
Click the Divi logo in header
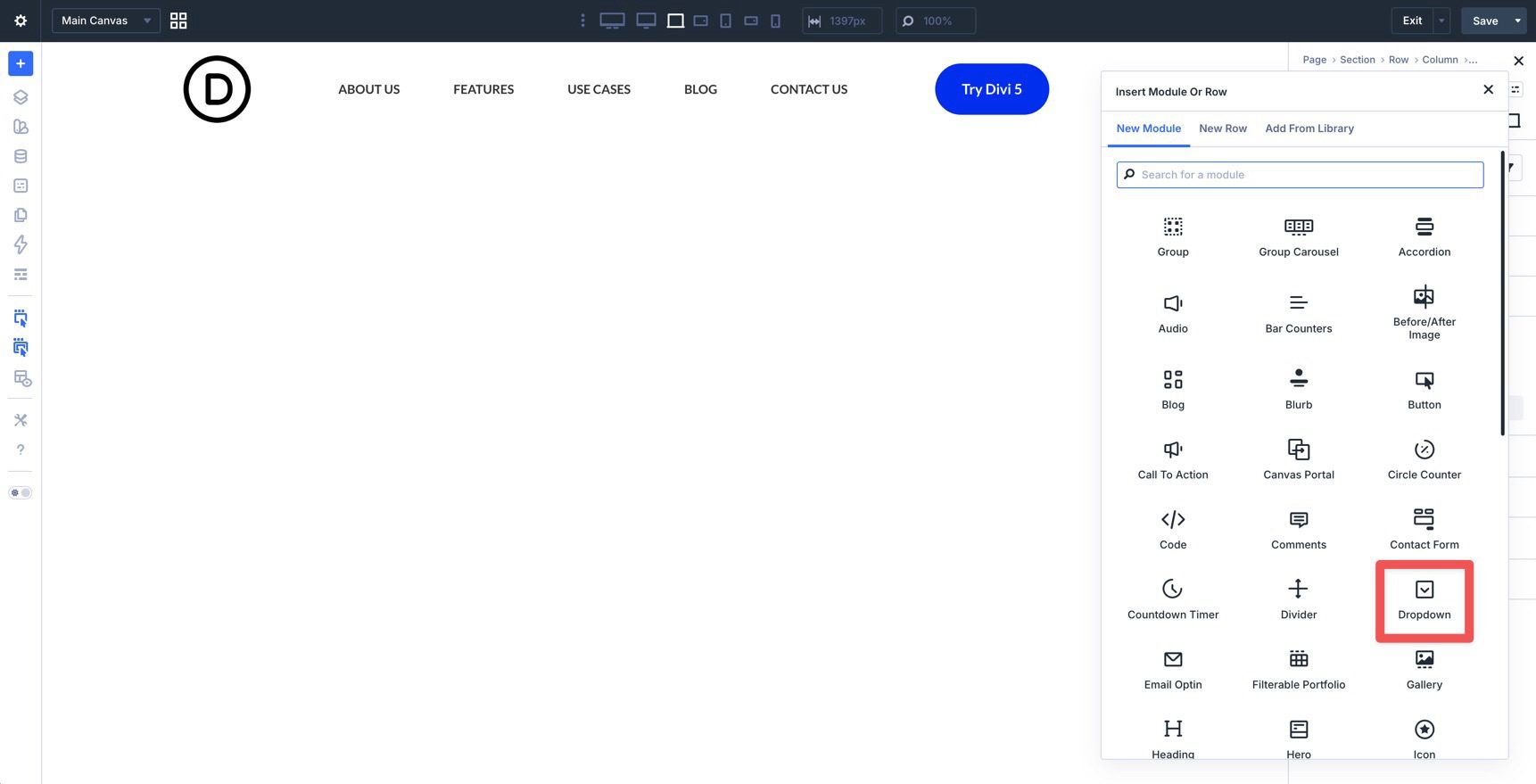[217, 89]
